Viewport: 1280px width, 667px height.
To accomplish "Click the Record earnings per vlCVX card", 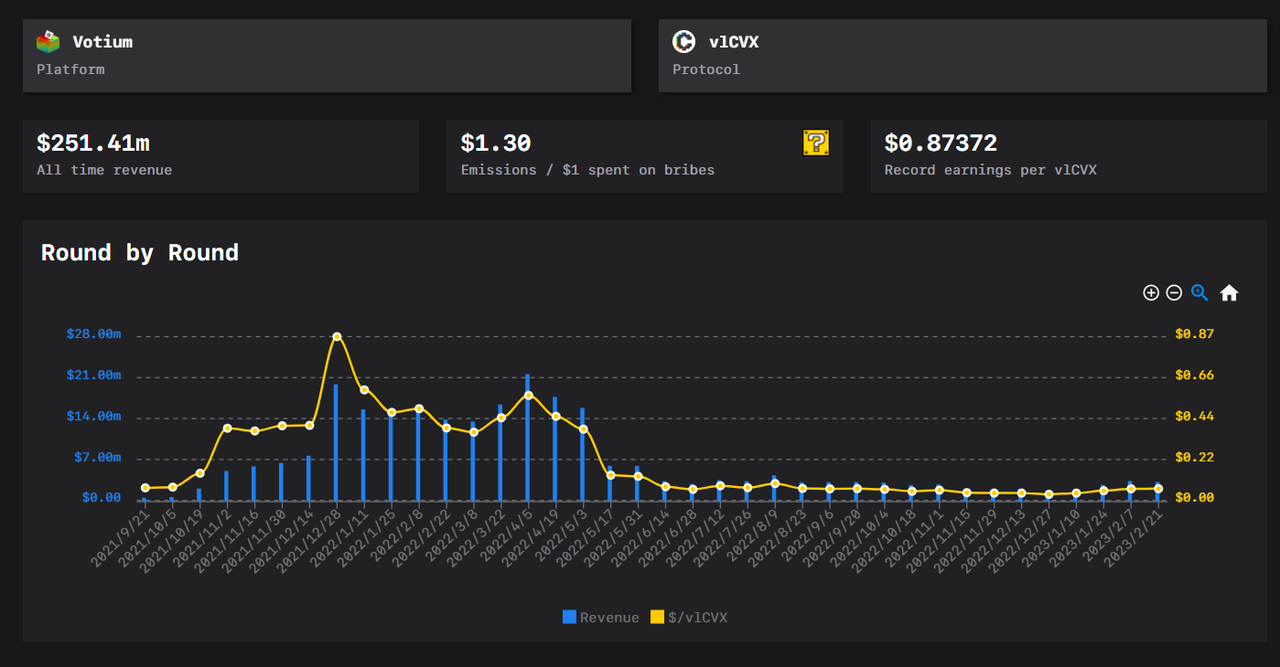I will (x=1068, y=156).
